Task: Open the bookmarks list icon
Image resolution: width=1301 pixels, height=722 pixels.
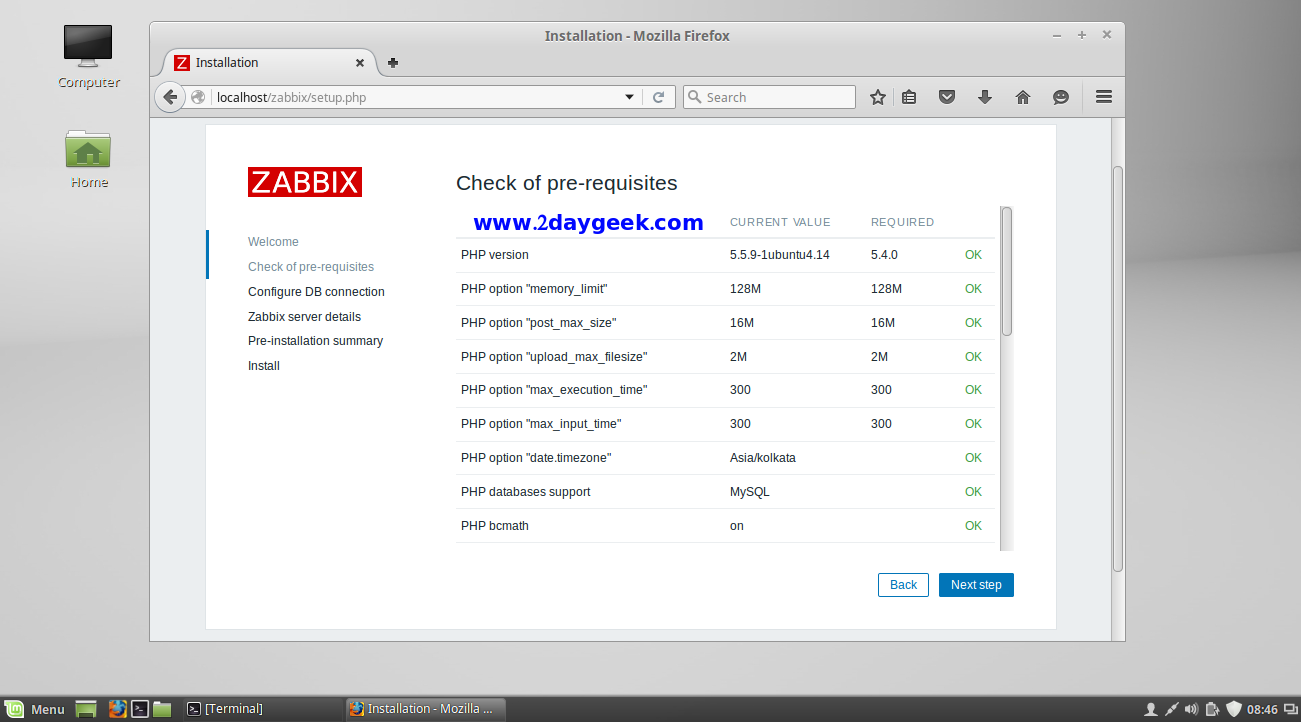Action: tap(909, 97)
